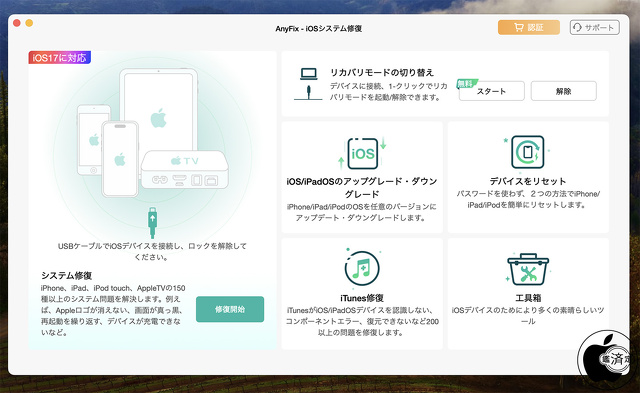The height and width of the screenshot is (393, 640).
Task: Click the Apple TV device illustration
Action: point(184,169)
